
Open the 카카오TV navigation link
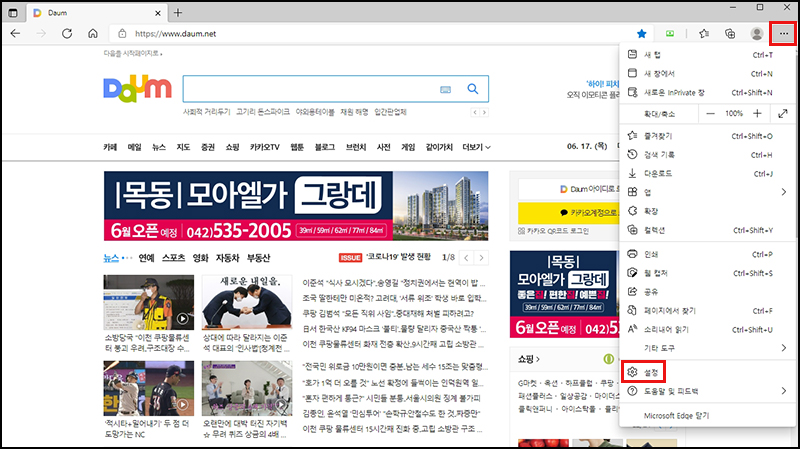(265, 147)
